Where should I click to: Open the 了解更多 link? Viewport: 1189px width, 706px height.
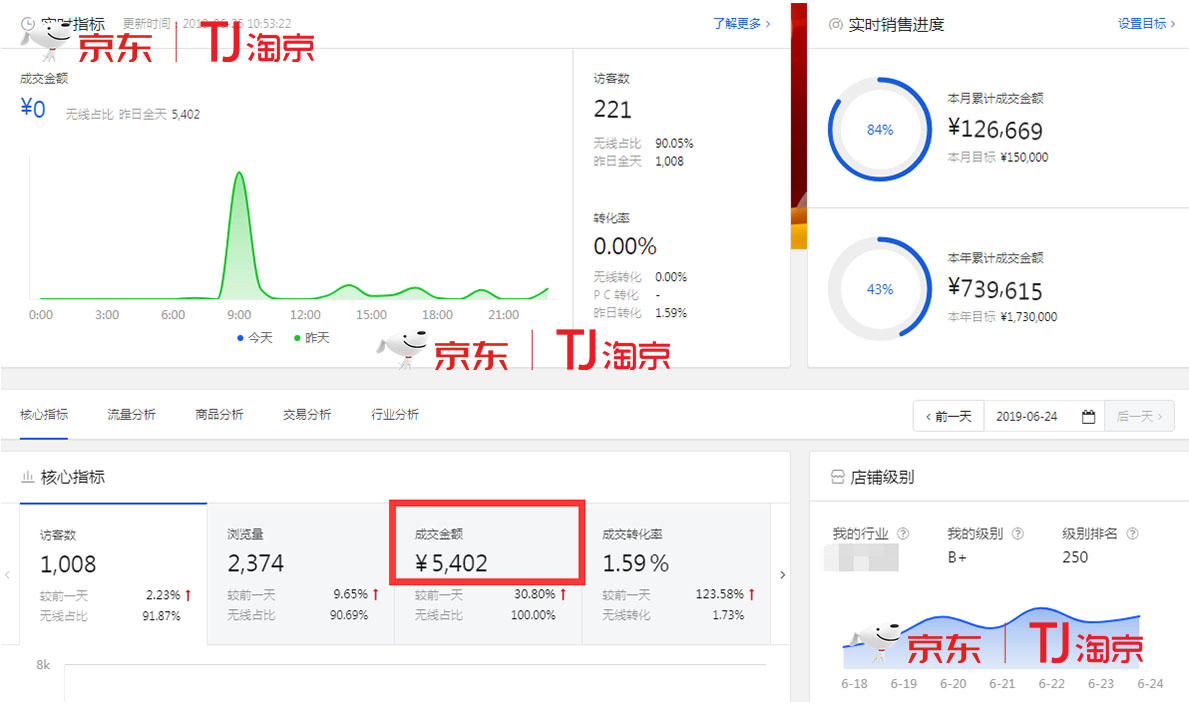coord(741,24)
